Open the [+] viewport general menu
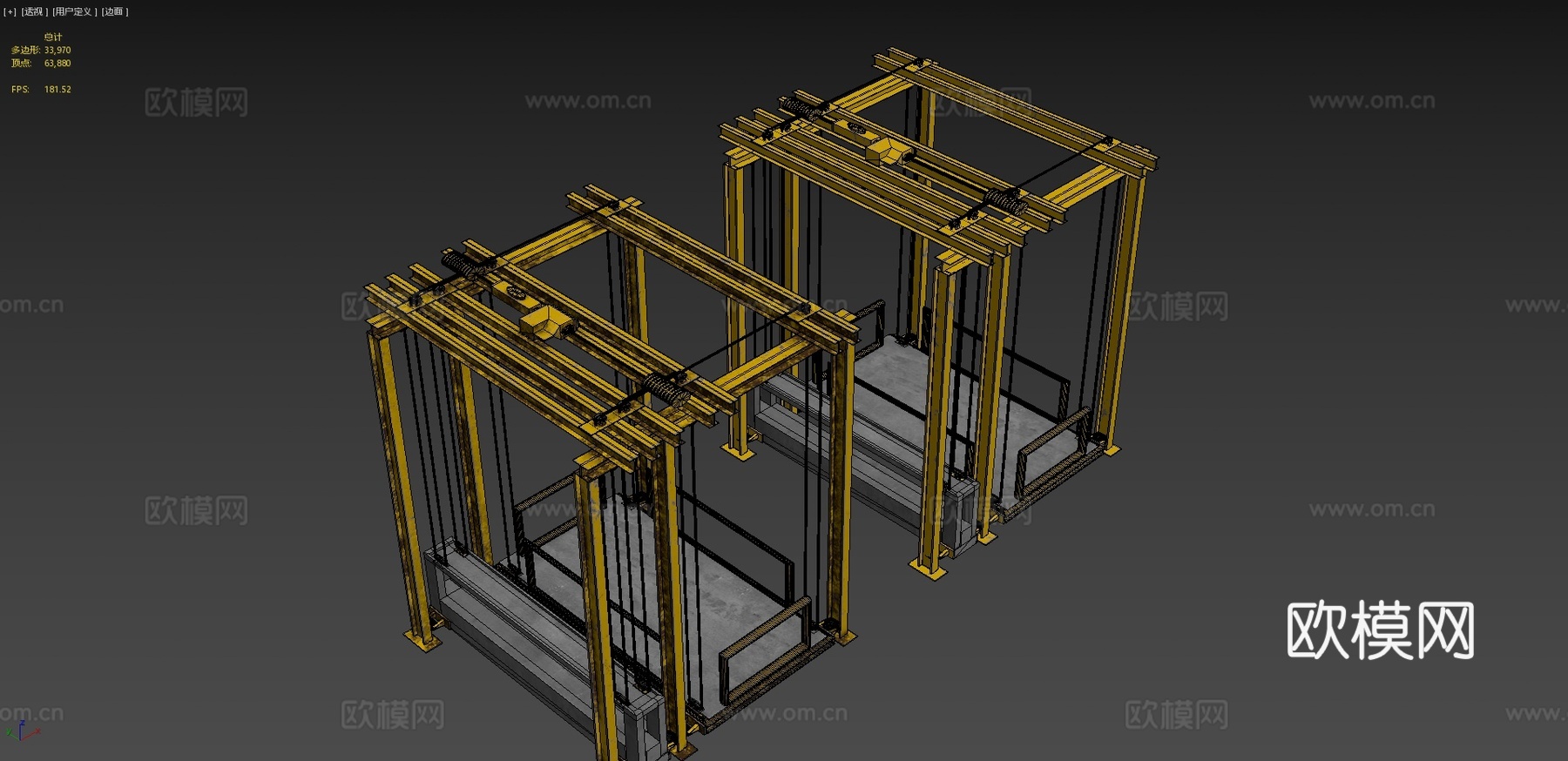 (10, 12)
